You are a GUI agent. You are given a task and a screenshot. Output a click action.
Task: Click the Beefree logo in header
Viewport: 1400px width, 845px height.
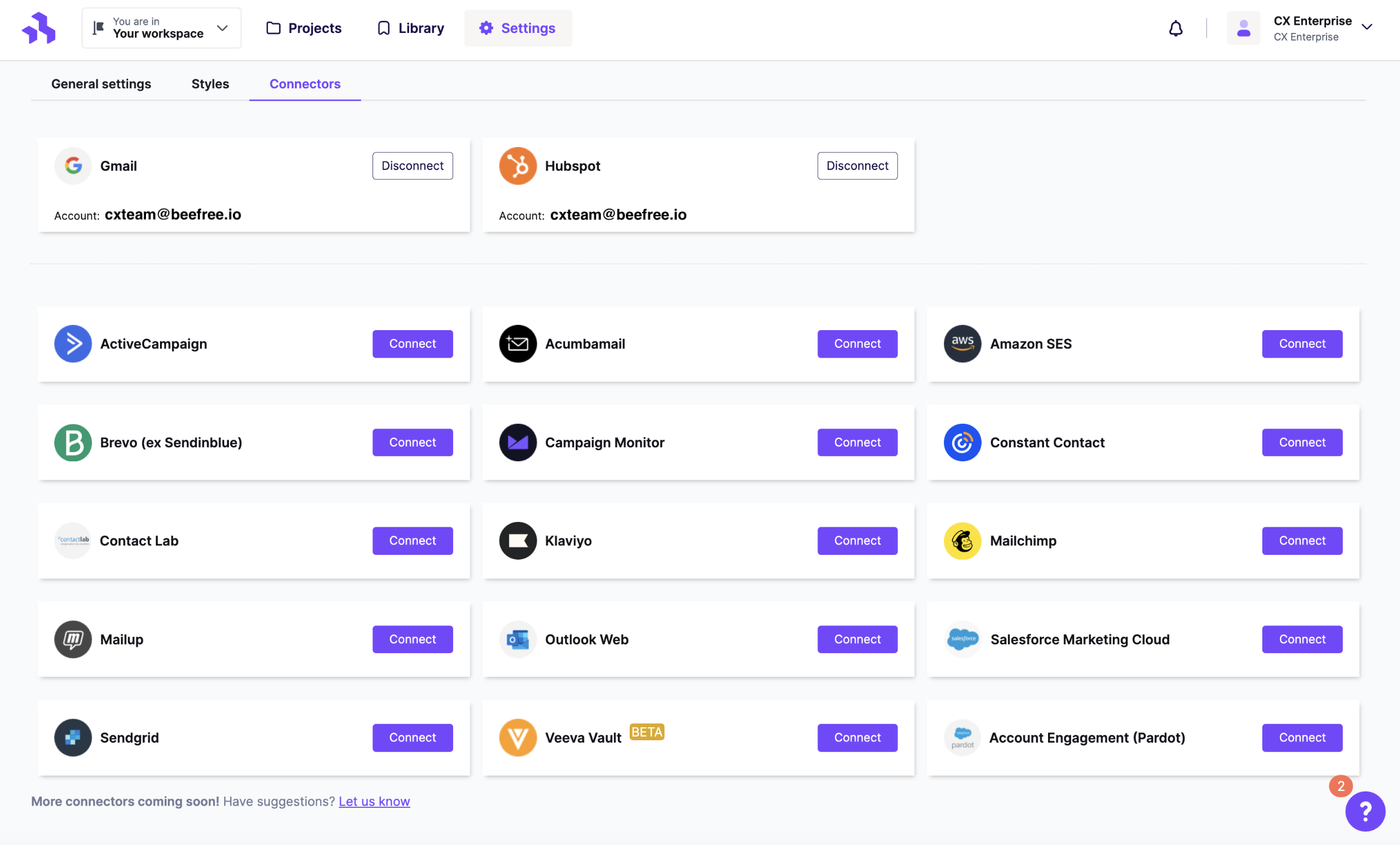coord(39,28)
